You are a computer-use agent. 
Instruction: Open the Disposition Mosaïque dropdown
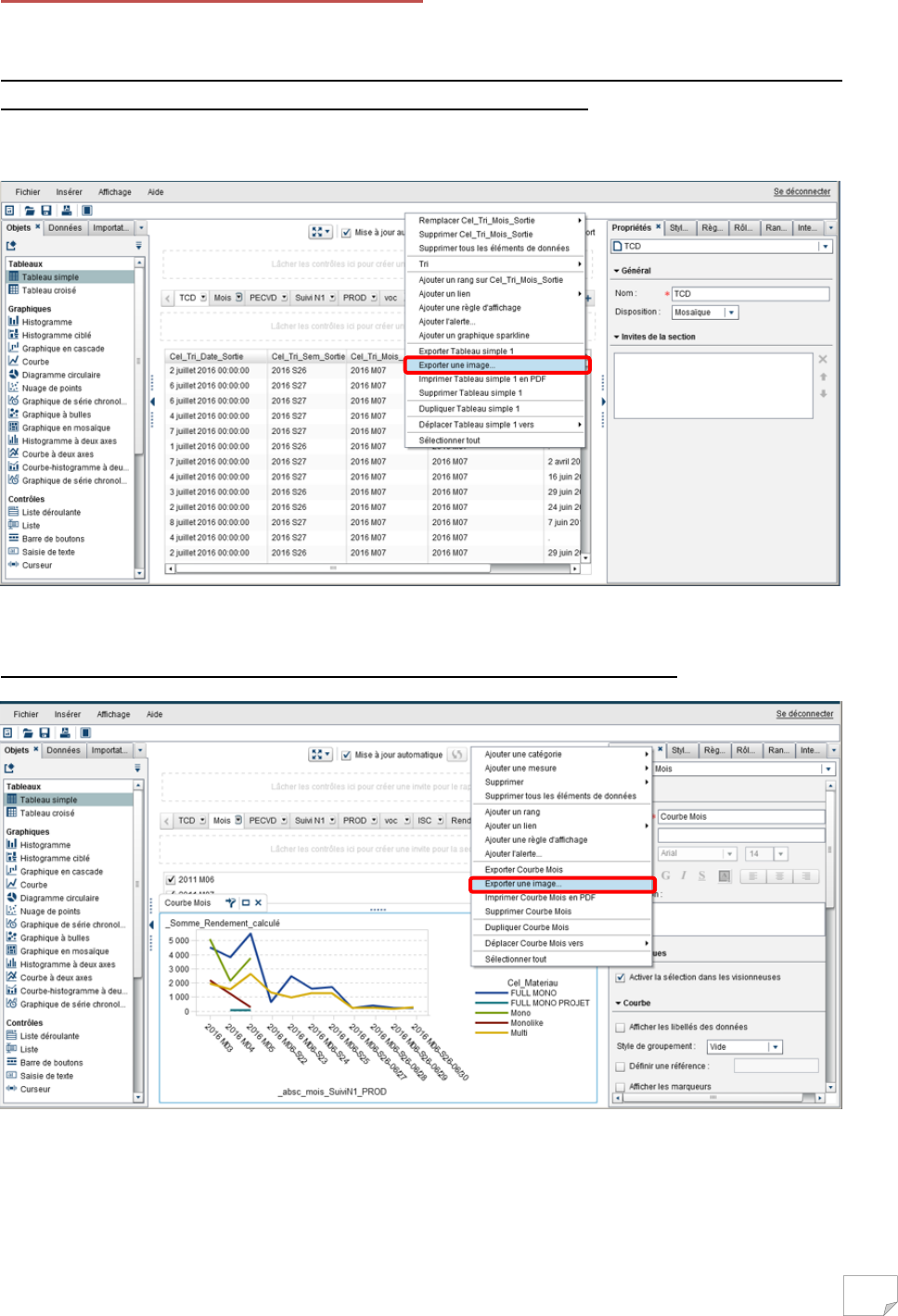click(704, 313)
